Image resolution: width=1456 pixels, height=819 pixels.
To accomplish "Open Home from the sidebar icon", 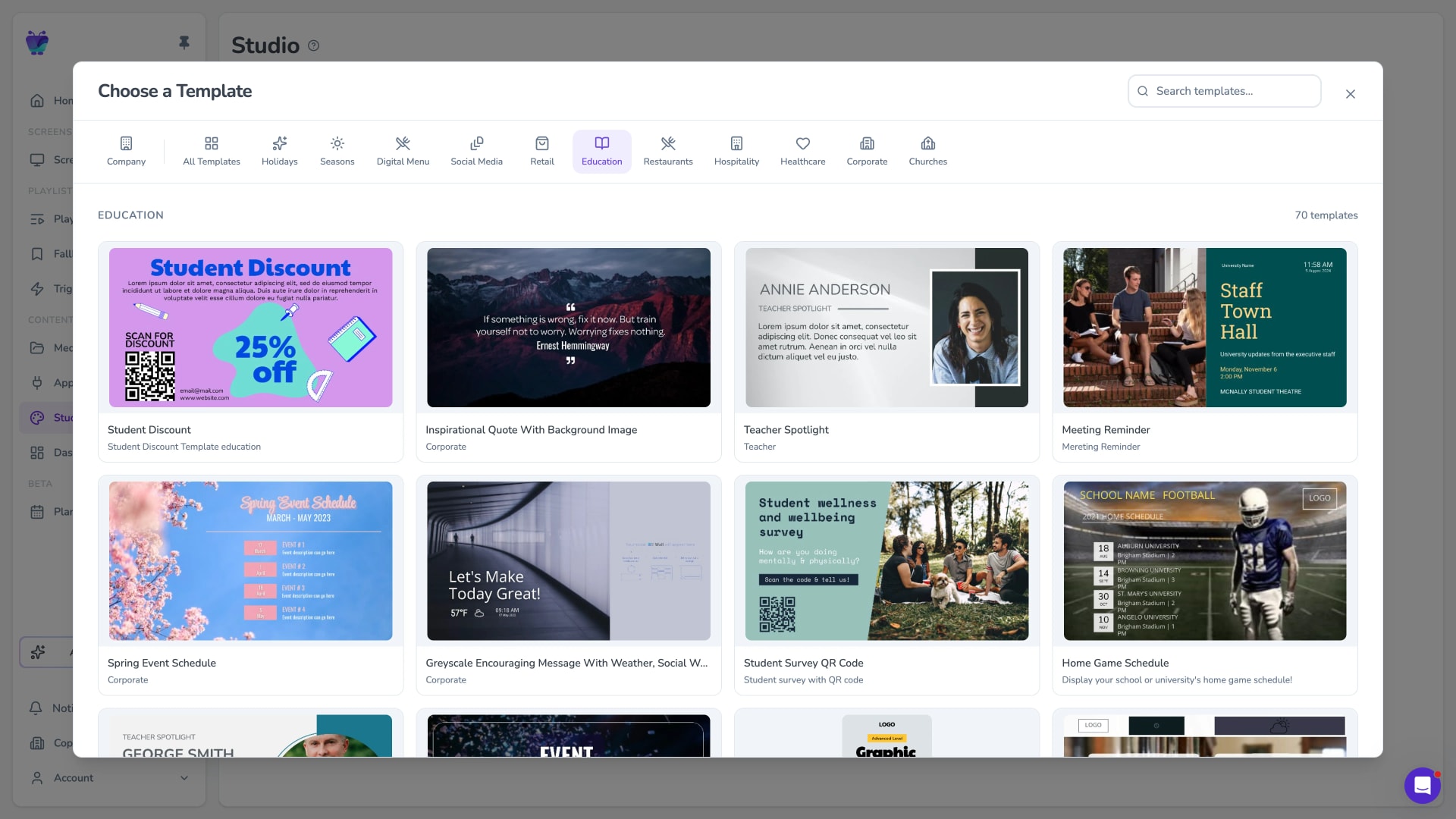I will pyautogui.click(x=37, y=101).
